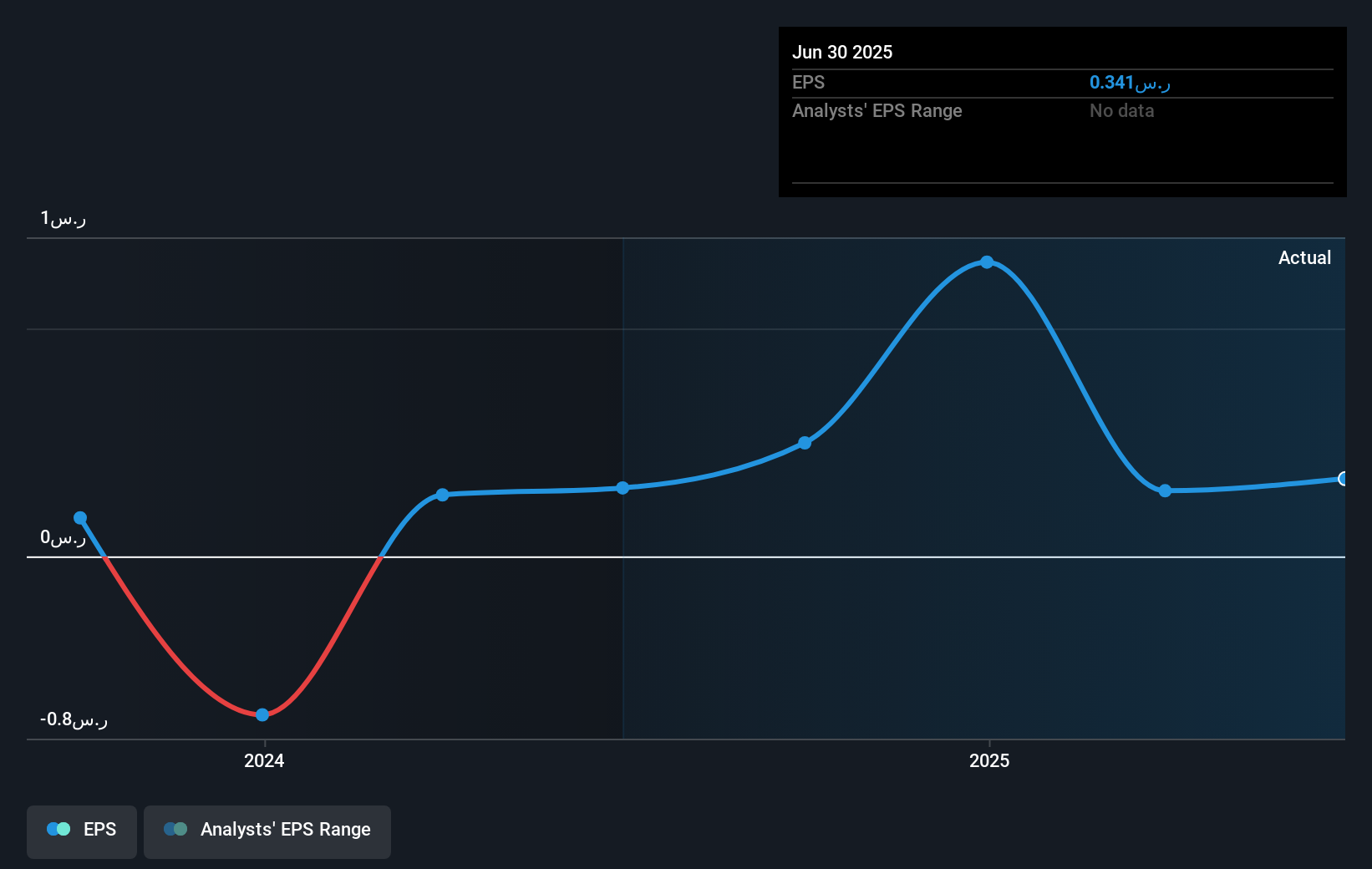The height and width of the screenshot is (869, 1372).
Task: Select the 2024 axis label
Action: [263, 760]
